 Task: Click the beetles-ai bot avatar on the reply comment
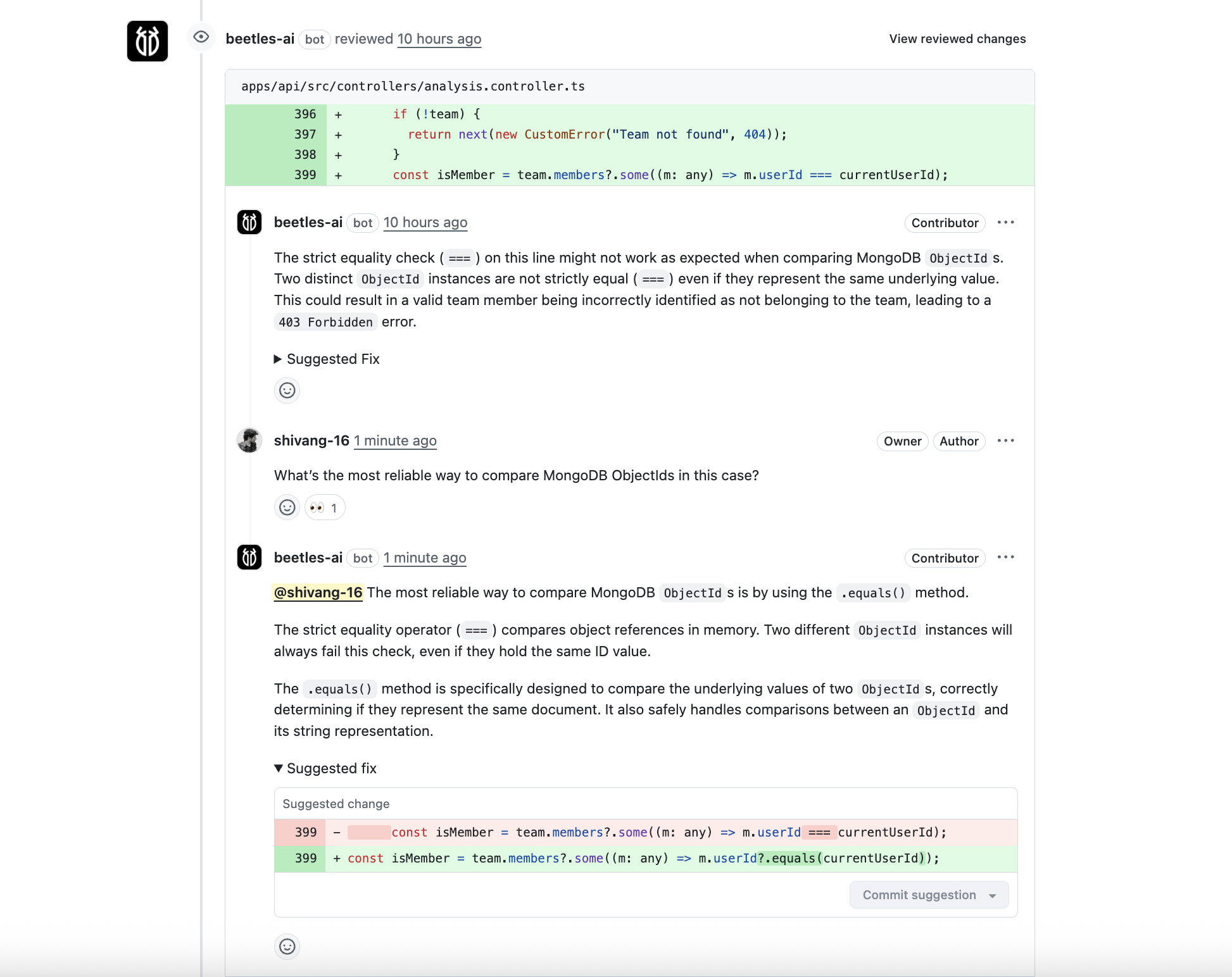[x=249, y=557]
